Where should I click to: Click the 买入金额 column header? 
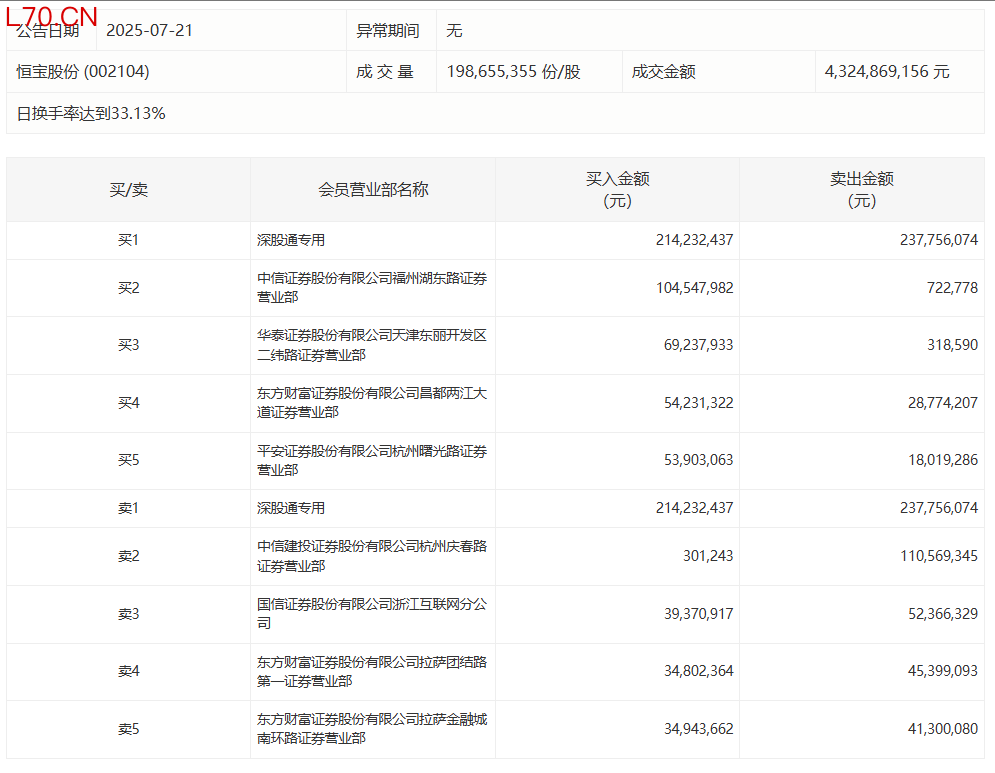pos(617,189)
